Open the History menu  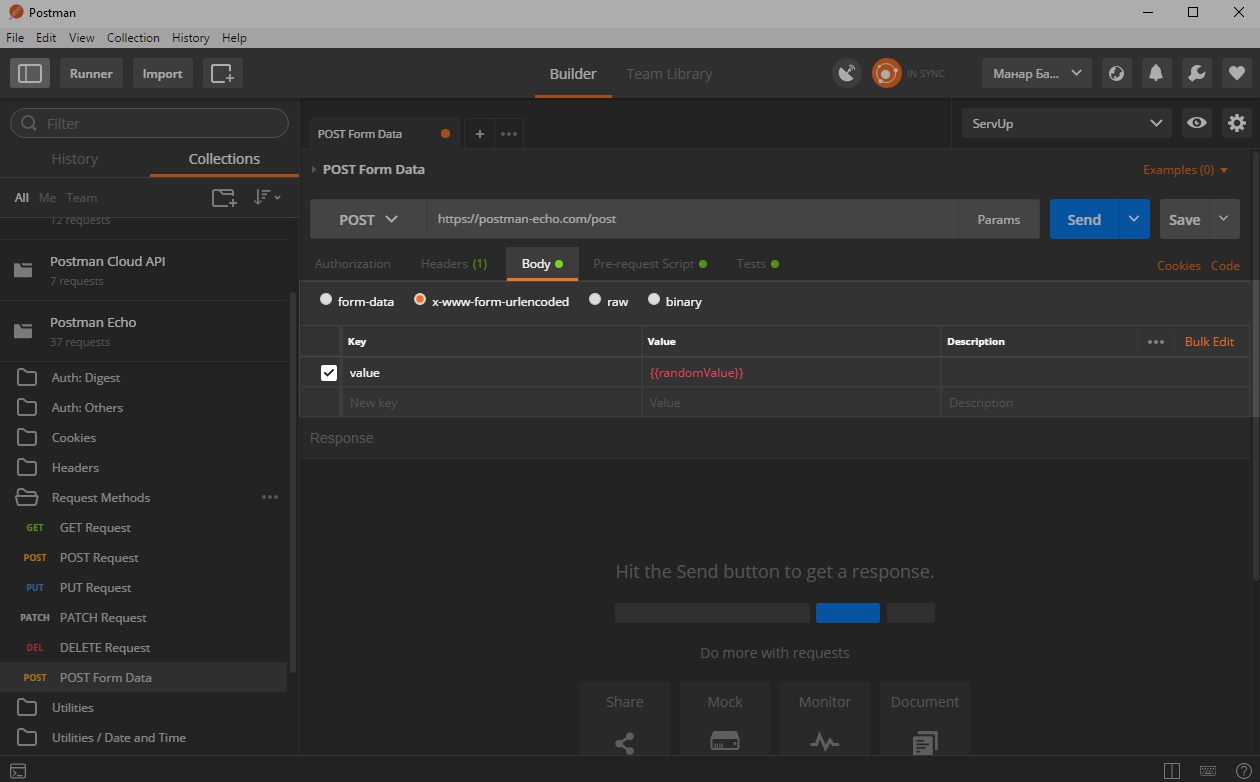190,38
